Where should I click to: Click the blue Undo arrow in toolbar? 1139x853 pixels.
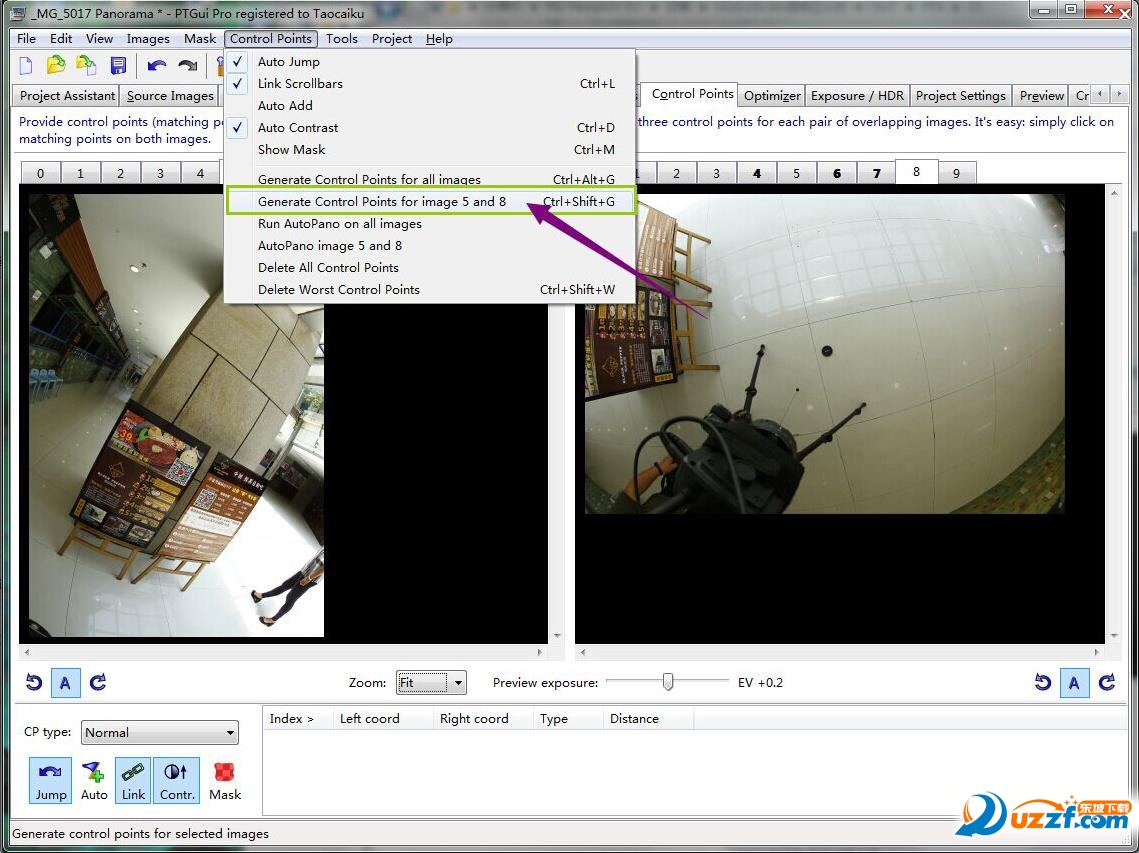click(x=157, y=65)
